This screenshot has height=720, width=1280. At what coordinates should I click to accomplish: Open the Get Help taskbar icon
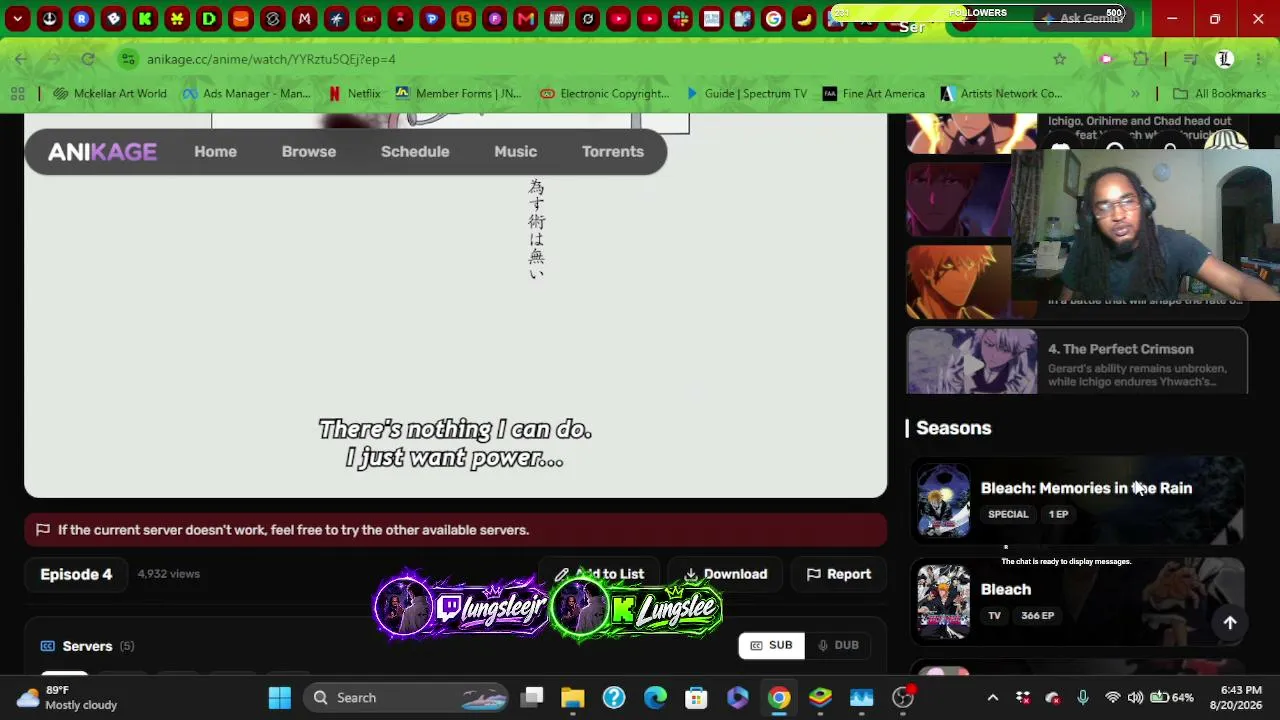point(614,697)
